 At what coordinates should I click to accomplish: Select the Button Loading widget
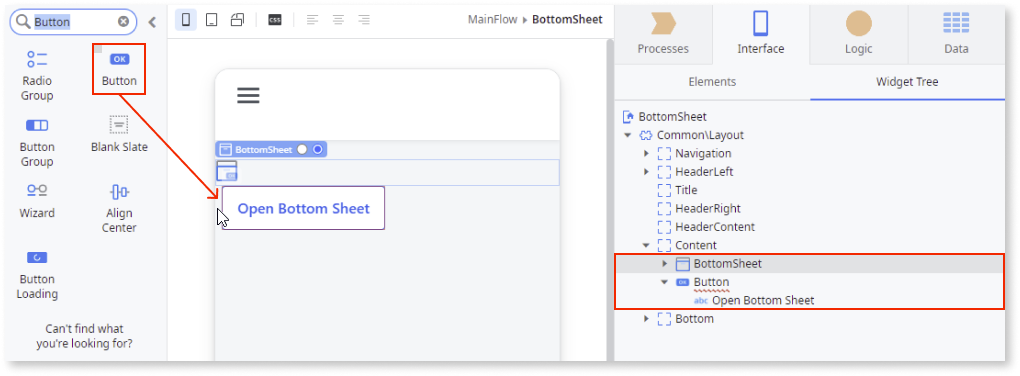coord(37,275)
